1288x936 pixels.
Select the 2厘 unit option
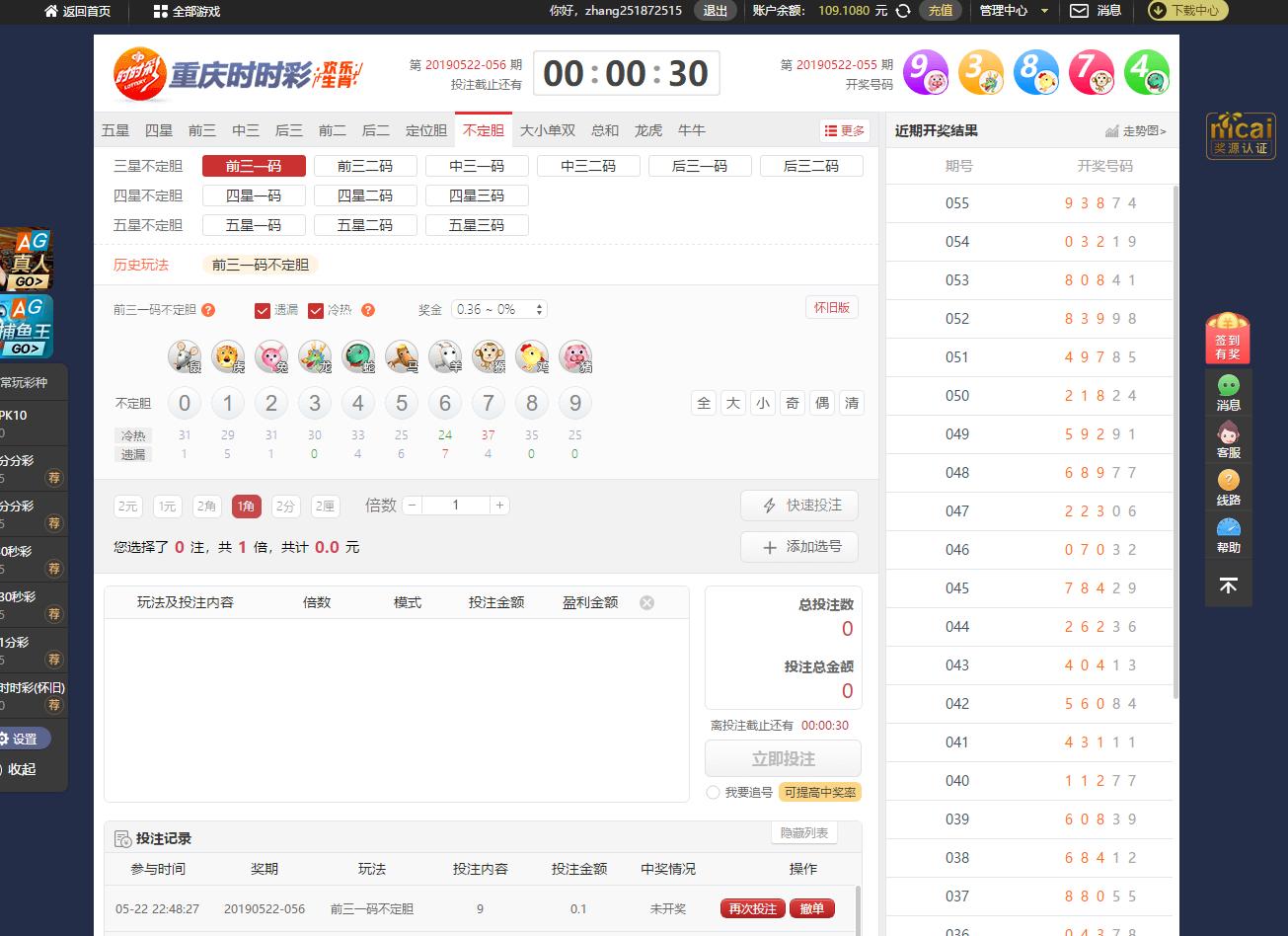(x=325, y=507)
